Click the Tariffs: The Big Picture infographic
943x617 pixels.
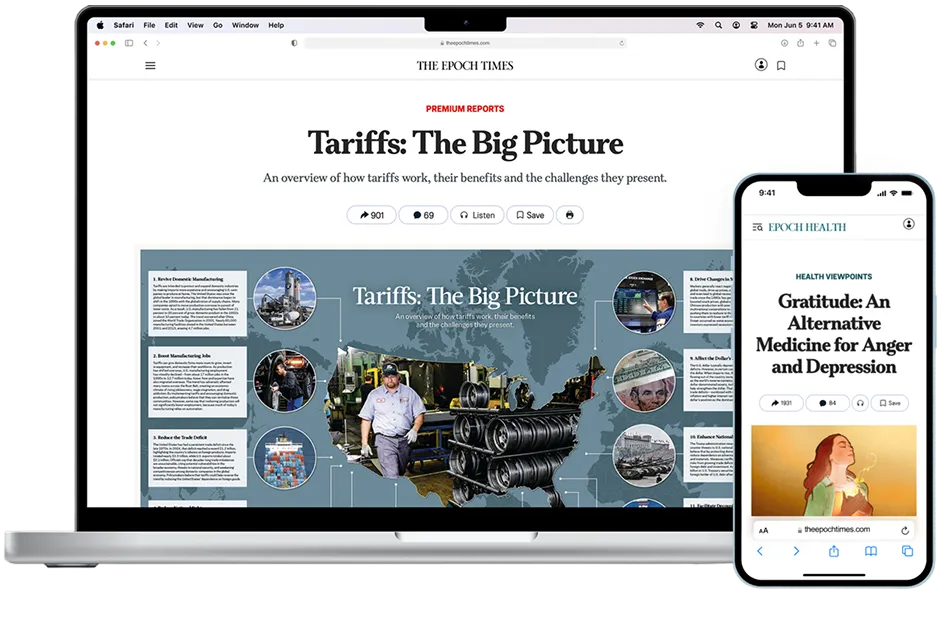click(437, 378)
